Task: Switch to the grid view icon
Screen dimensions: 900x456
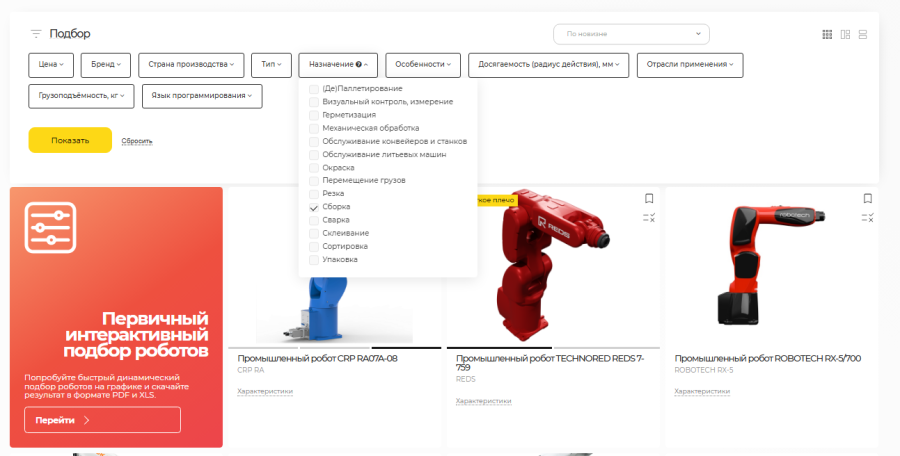Action: 827,34
